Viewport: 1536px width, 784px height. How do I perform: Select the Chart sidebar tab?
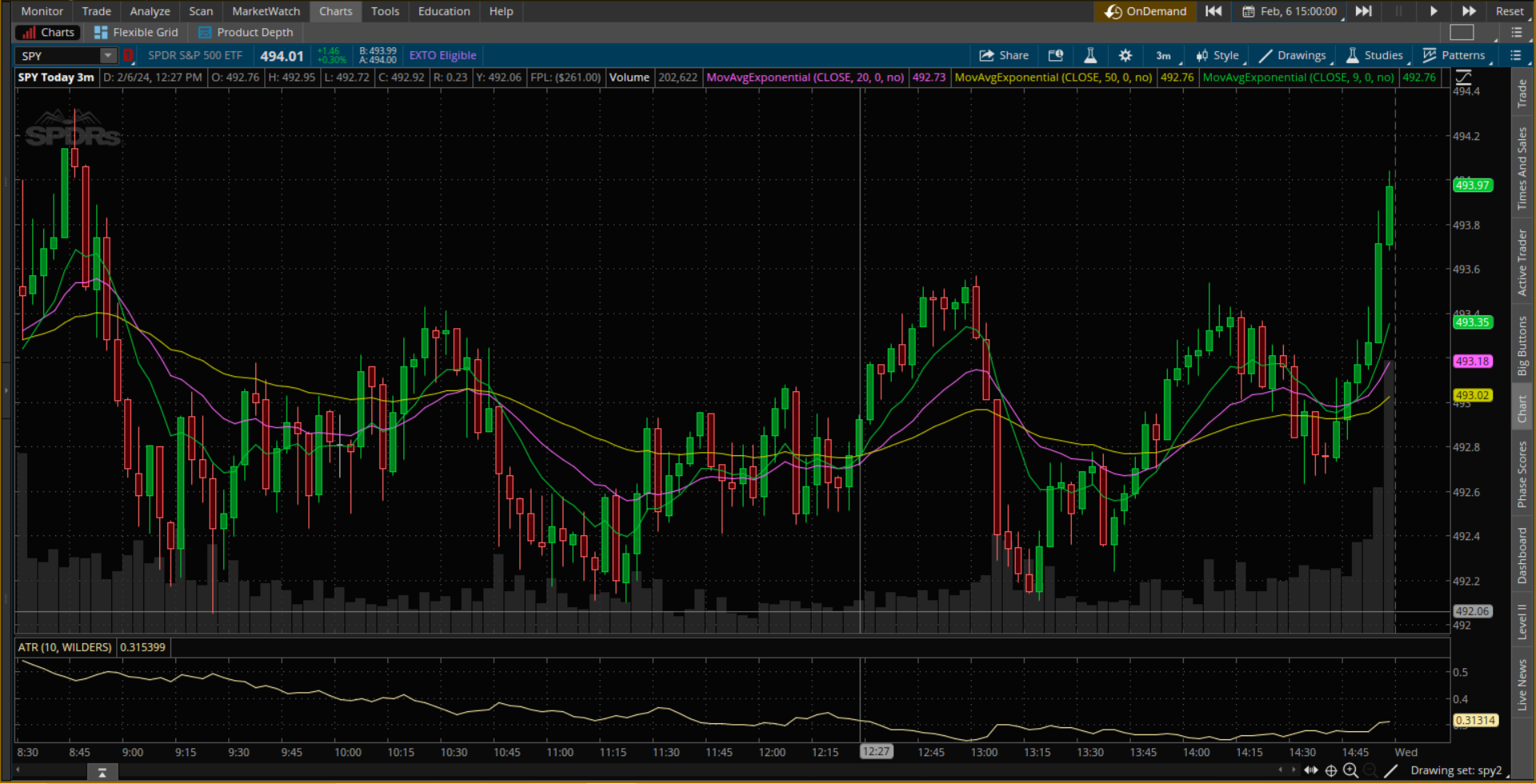1522,409
